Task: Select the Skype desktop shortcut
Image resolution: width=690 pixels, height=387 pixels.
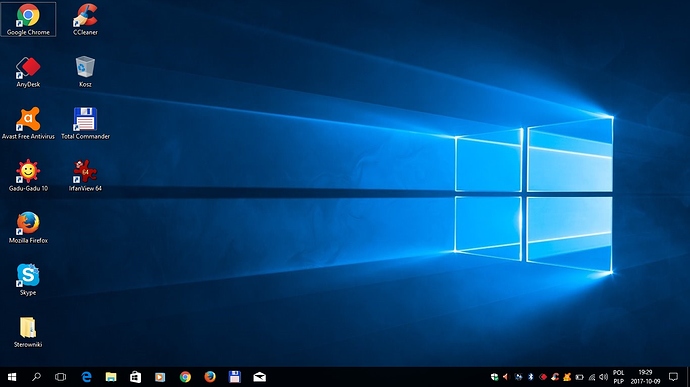Action: [28, 280]
